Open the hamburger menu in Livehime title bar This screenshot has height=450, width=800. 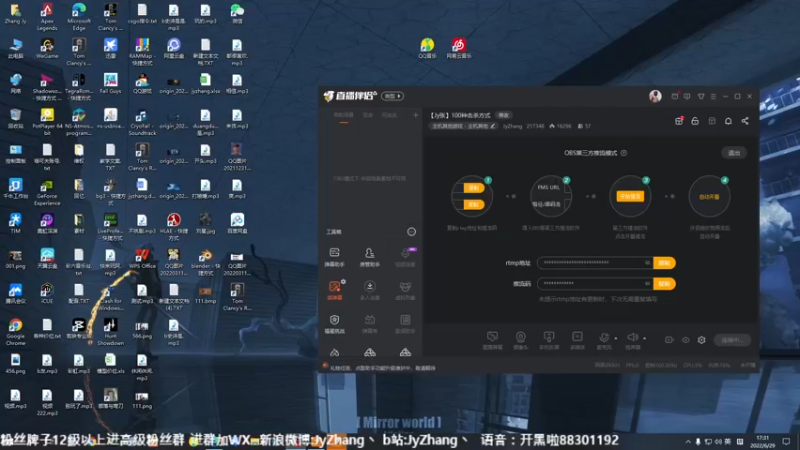[713, 96]
